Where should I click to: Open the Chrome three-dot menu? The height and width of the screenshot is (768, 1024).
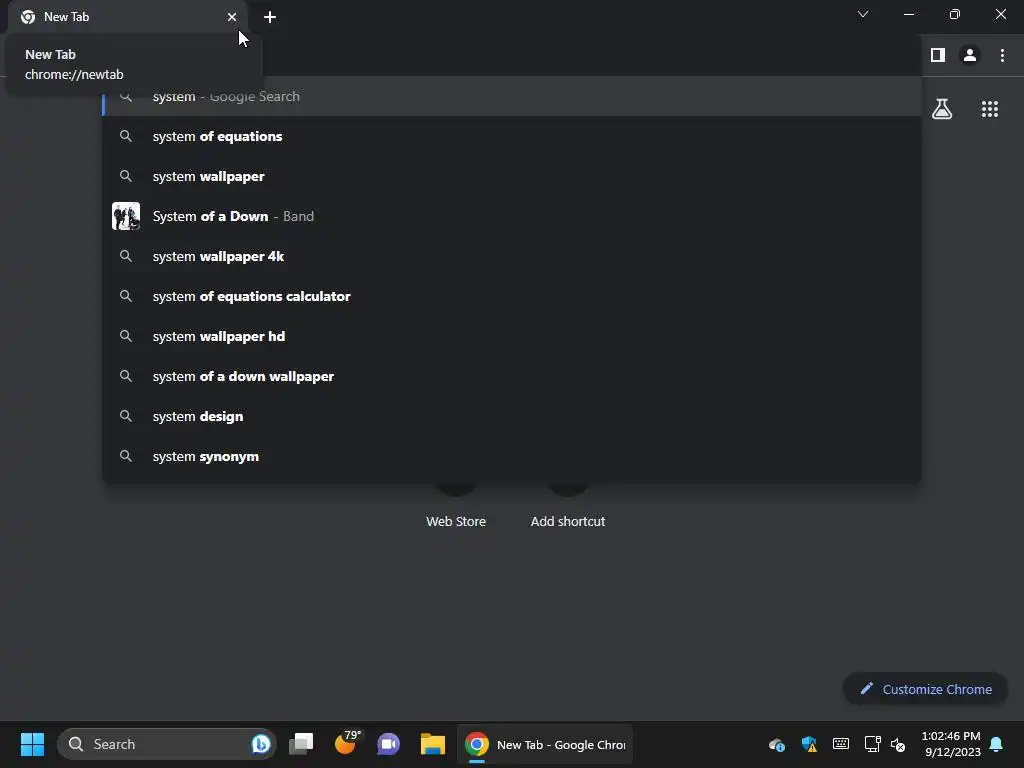pyautogui.click(x=1002, y=55)
